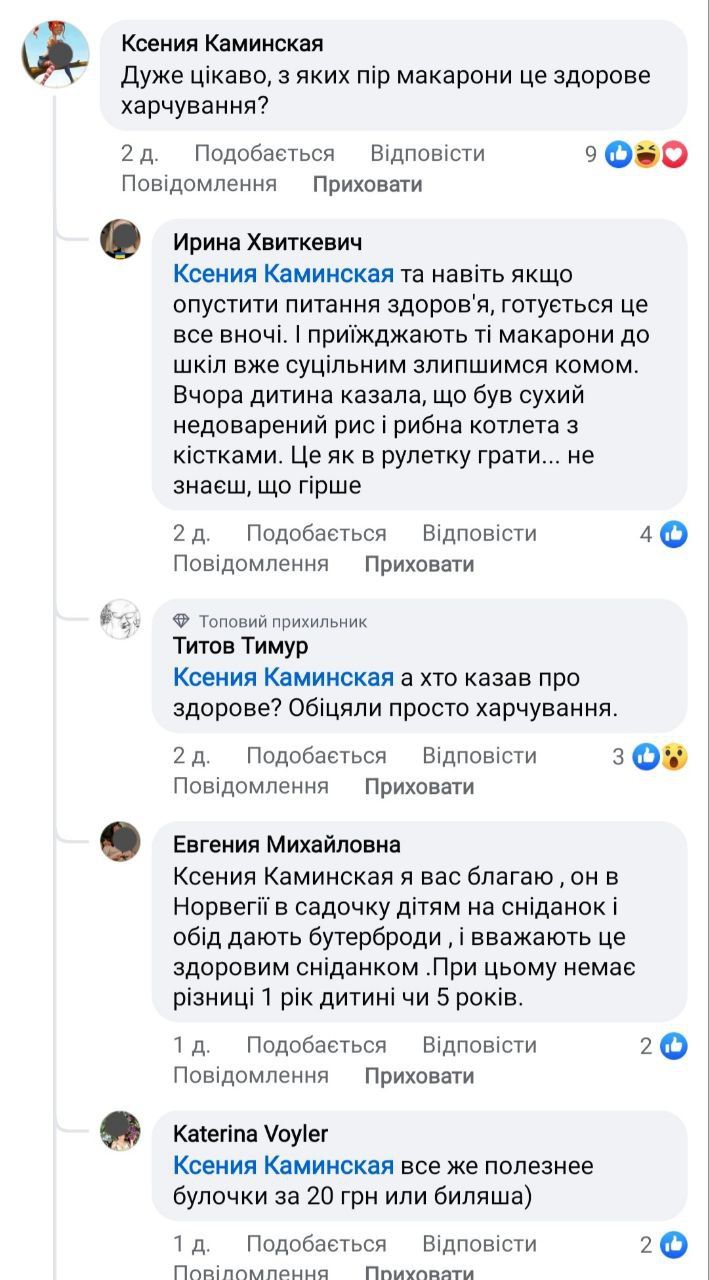709x1280 pixels.
Task: Click reaction icons on Ксения Каминская's comment
Action: pos(647,154)
